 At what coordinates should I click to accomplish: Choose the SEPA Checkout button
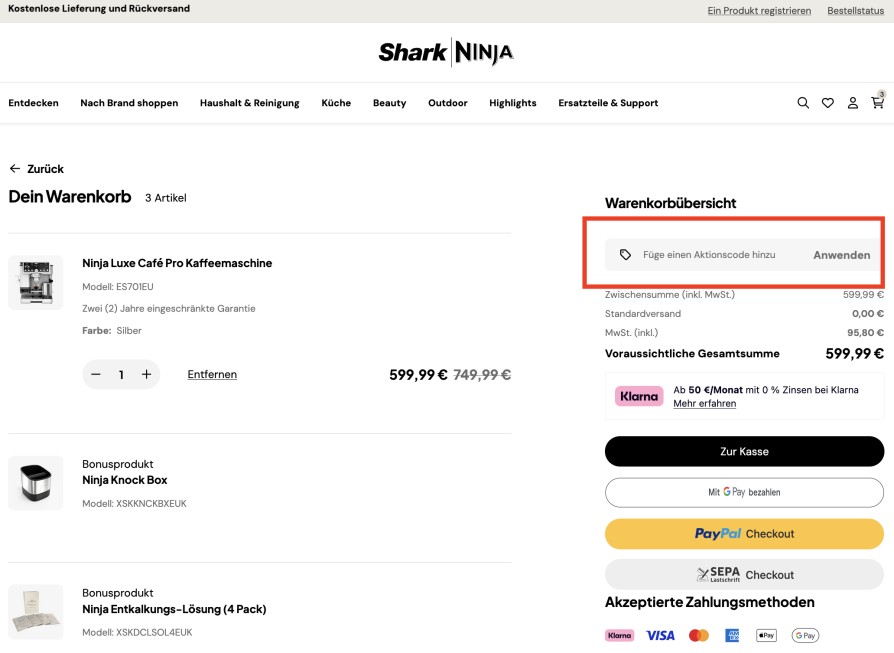point(744,574)
